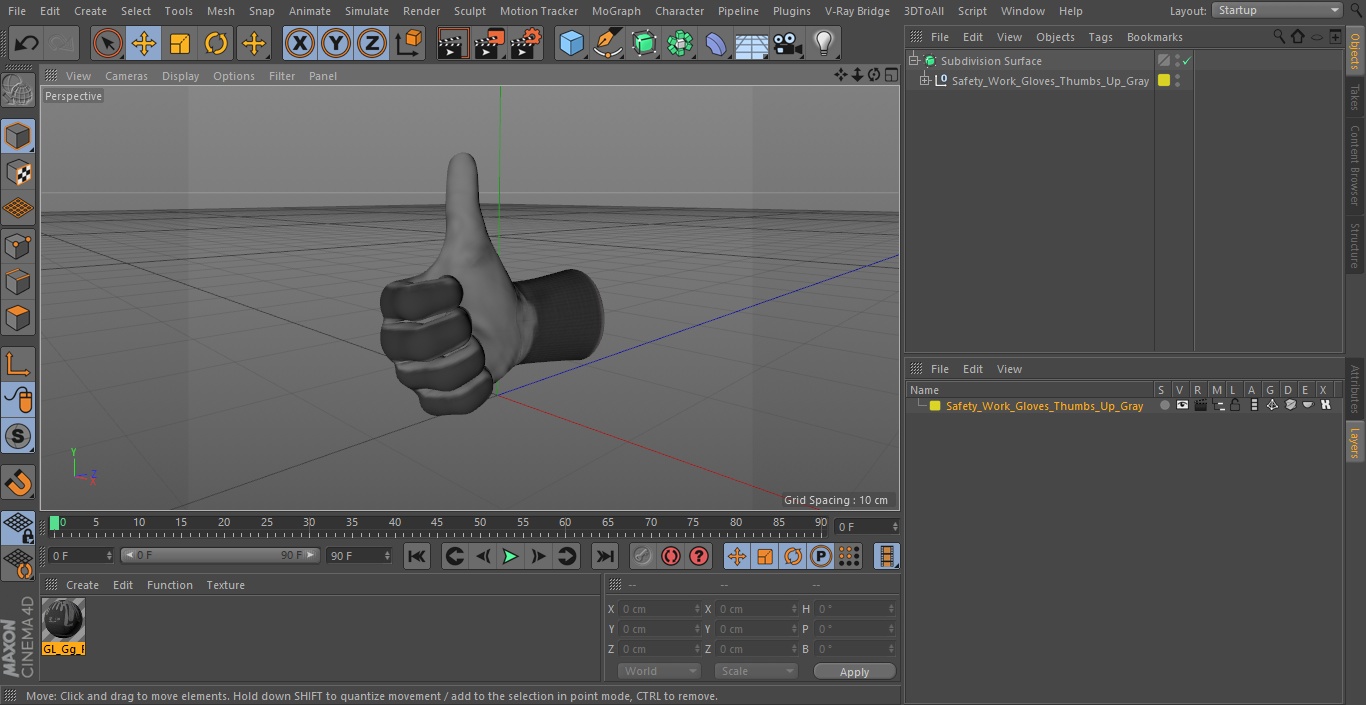Click yellow swatch in Layers panel row
The image size is (1366, 705).
[x=935, y=406]
